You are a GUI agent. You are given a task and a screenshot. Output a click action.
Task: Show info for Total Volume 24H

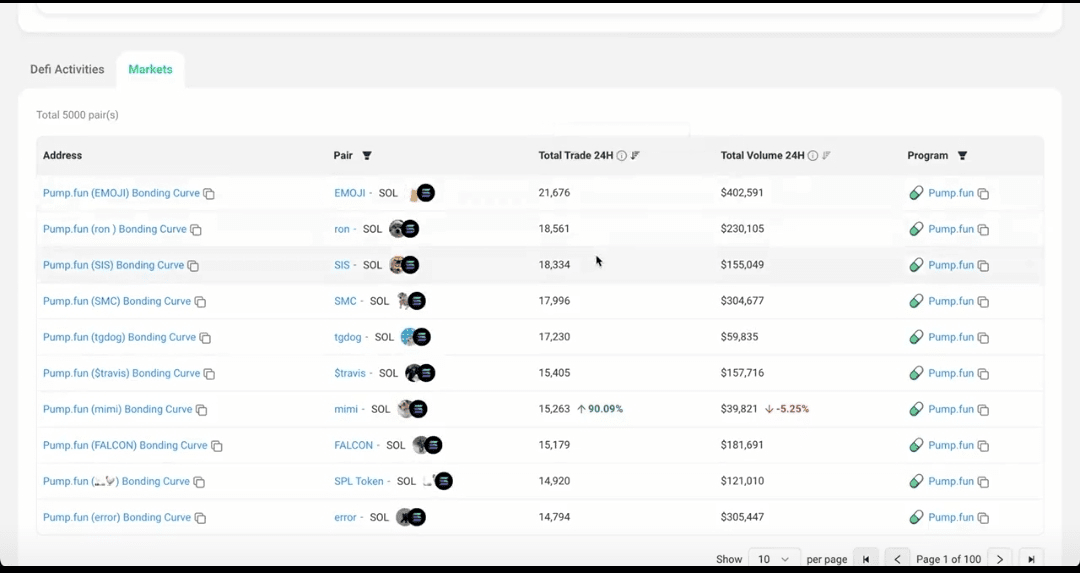tap(813, 156)
